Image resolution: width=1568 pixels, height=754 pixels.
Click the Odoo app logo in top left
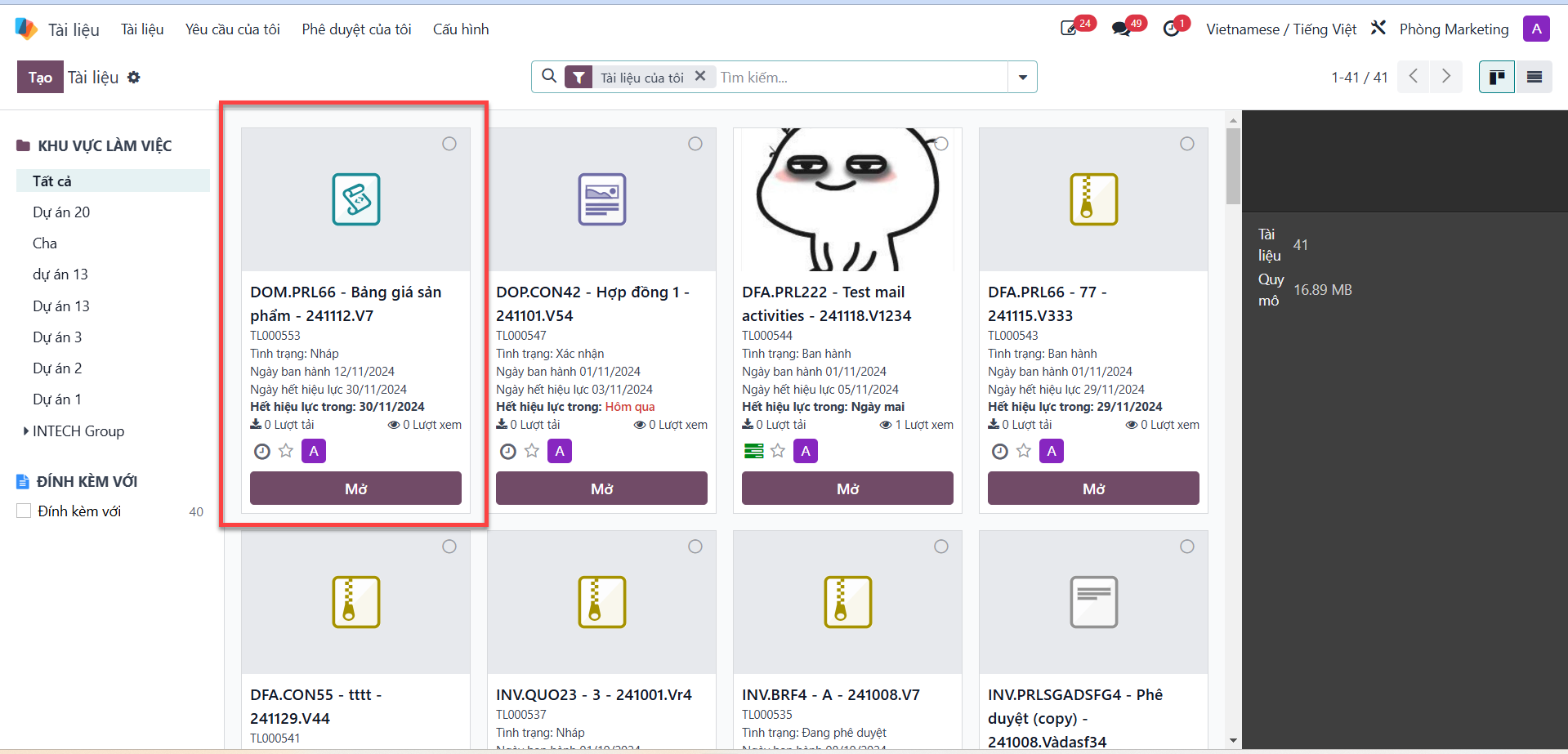26,29
